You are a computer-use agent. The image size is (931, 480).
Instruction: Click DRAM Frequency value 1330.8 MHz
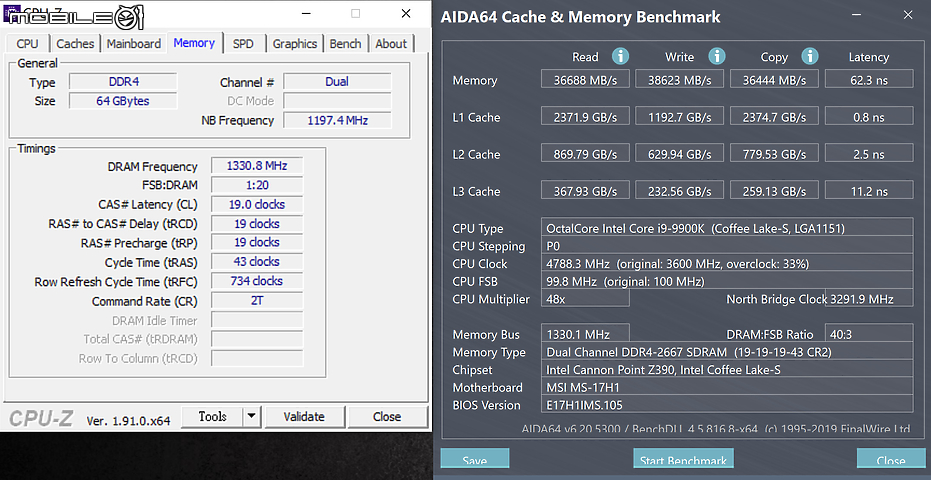[x=257, y=166]
